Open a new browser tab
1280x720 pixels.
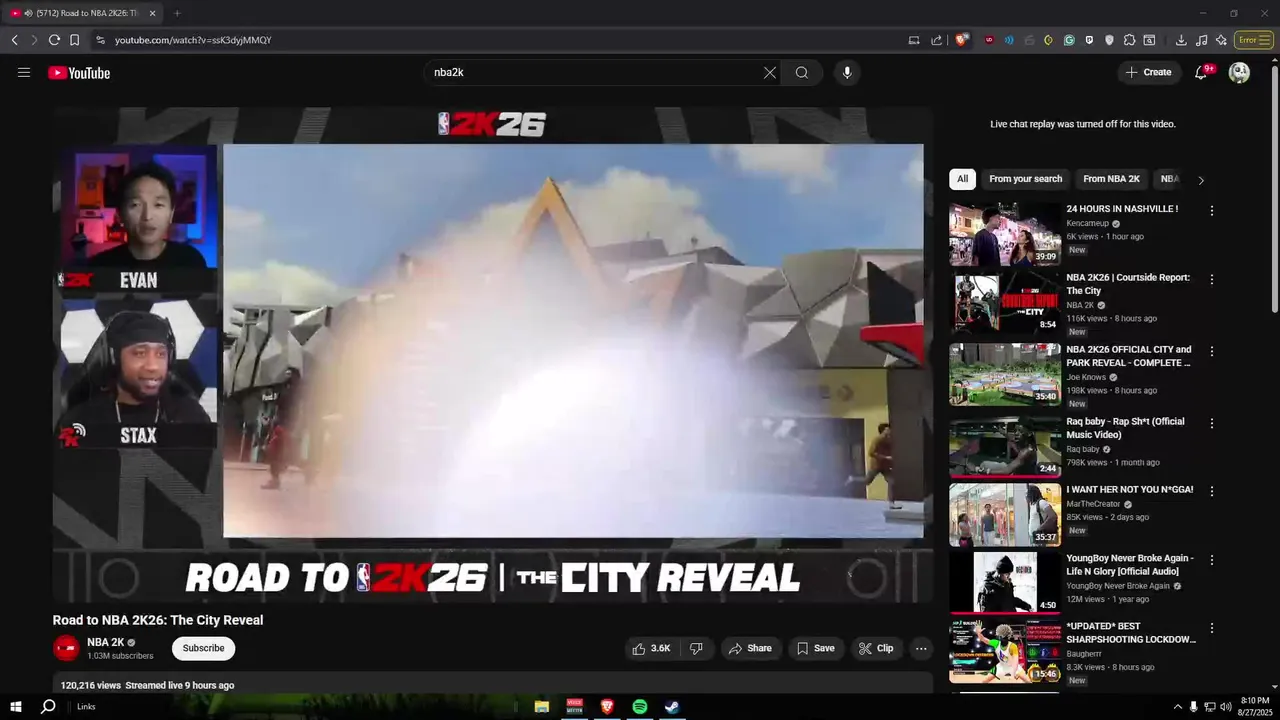point(177,13)
